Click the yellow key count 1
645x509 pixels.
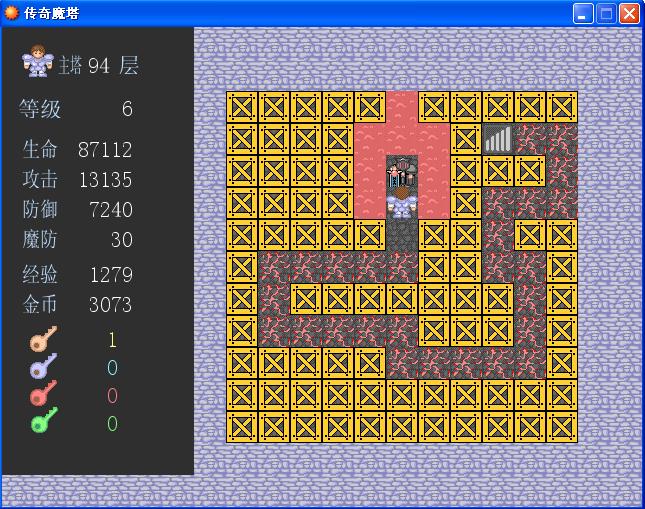click(112, 340)
